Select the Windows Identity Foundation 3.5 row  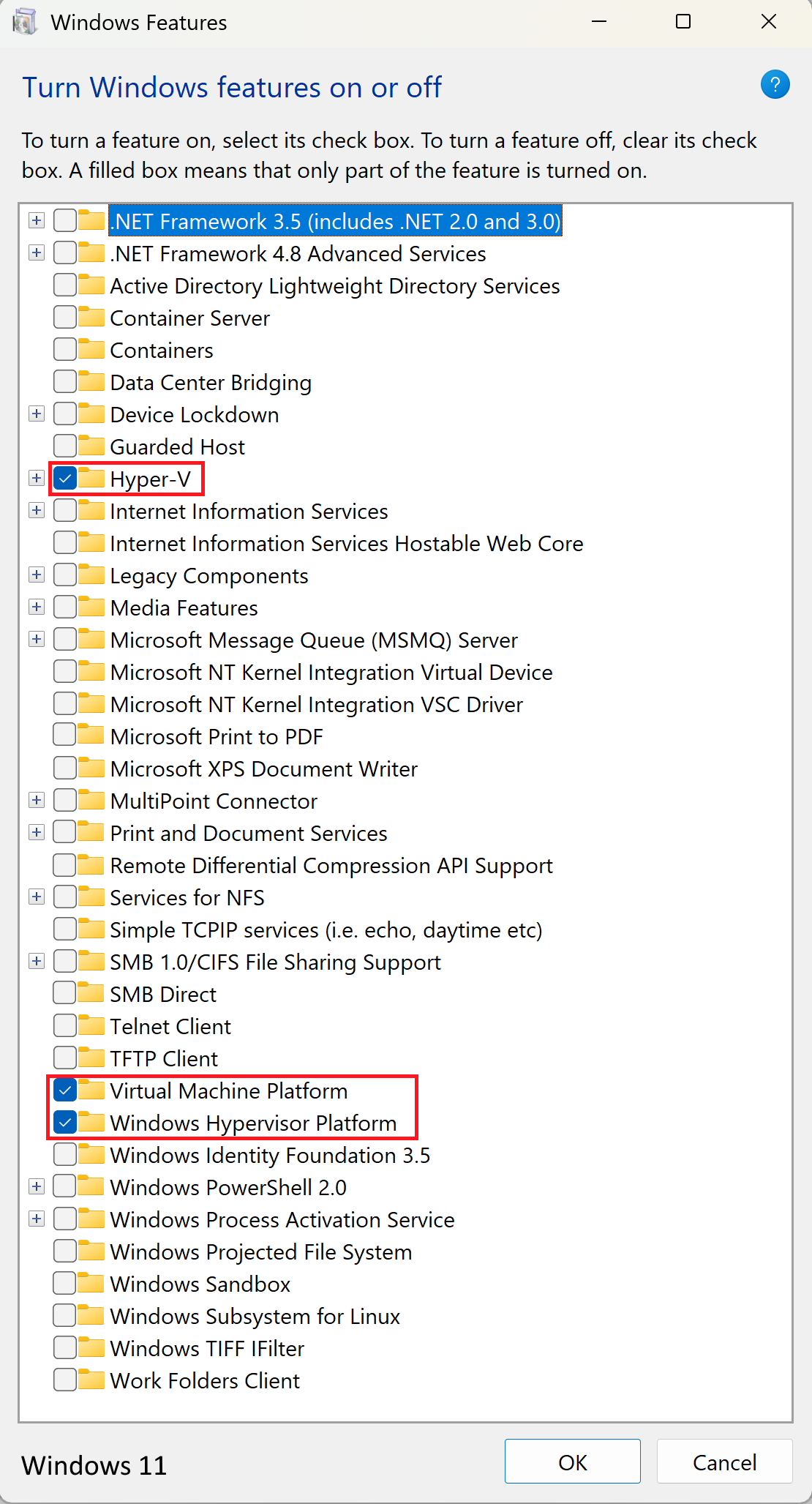[270, 1156]
